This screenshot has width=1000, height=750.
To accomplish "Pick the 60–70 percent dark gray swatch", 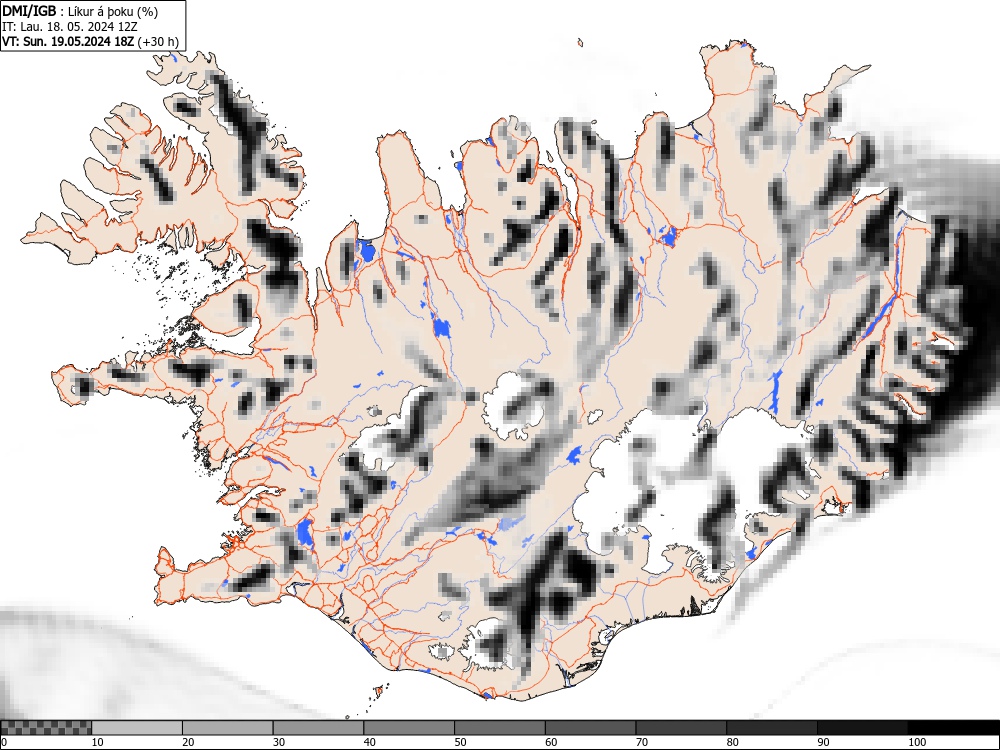I will click(x=591, y=728).
